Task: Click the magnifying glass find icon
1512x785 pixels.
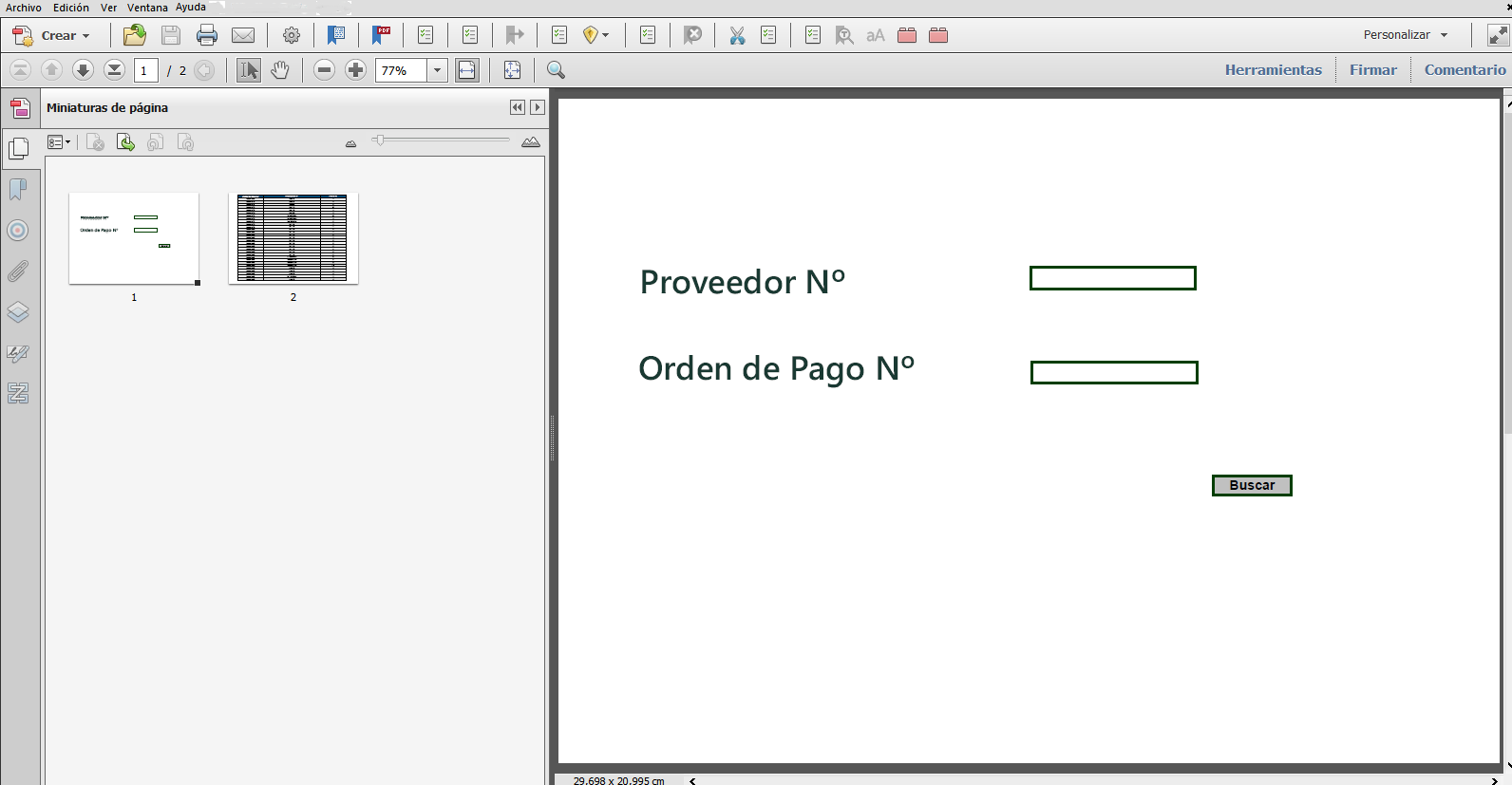Action: click(557, 69)
